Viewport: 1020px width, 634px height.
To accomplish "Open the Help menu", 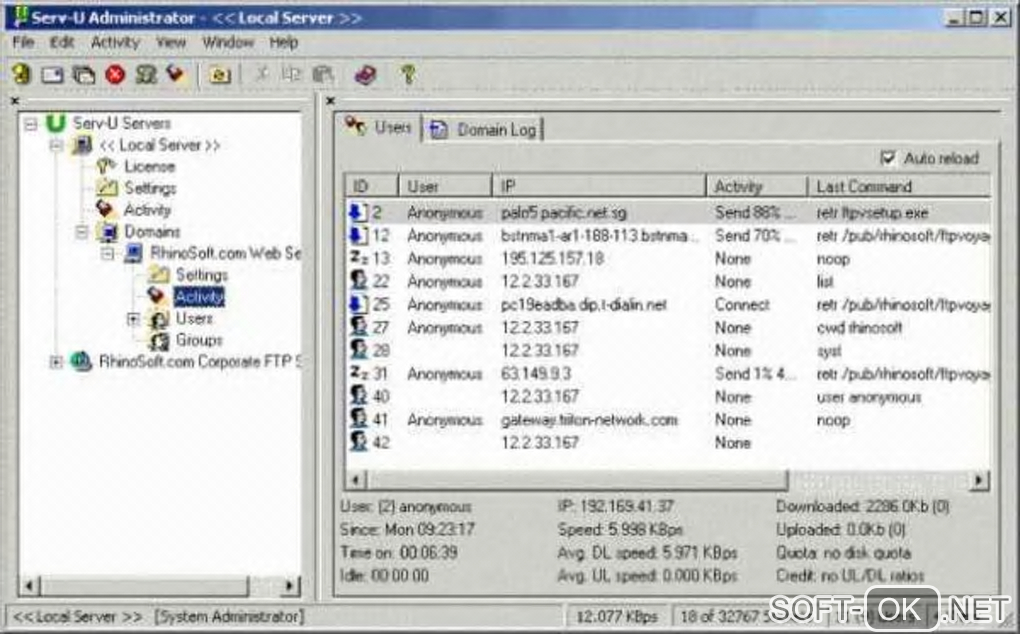I will pyautogui.click(x=284, y=43).
